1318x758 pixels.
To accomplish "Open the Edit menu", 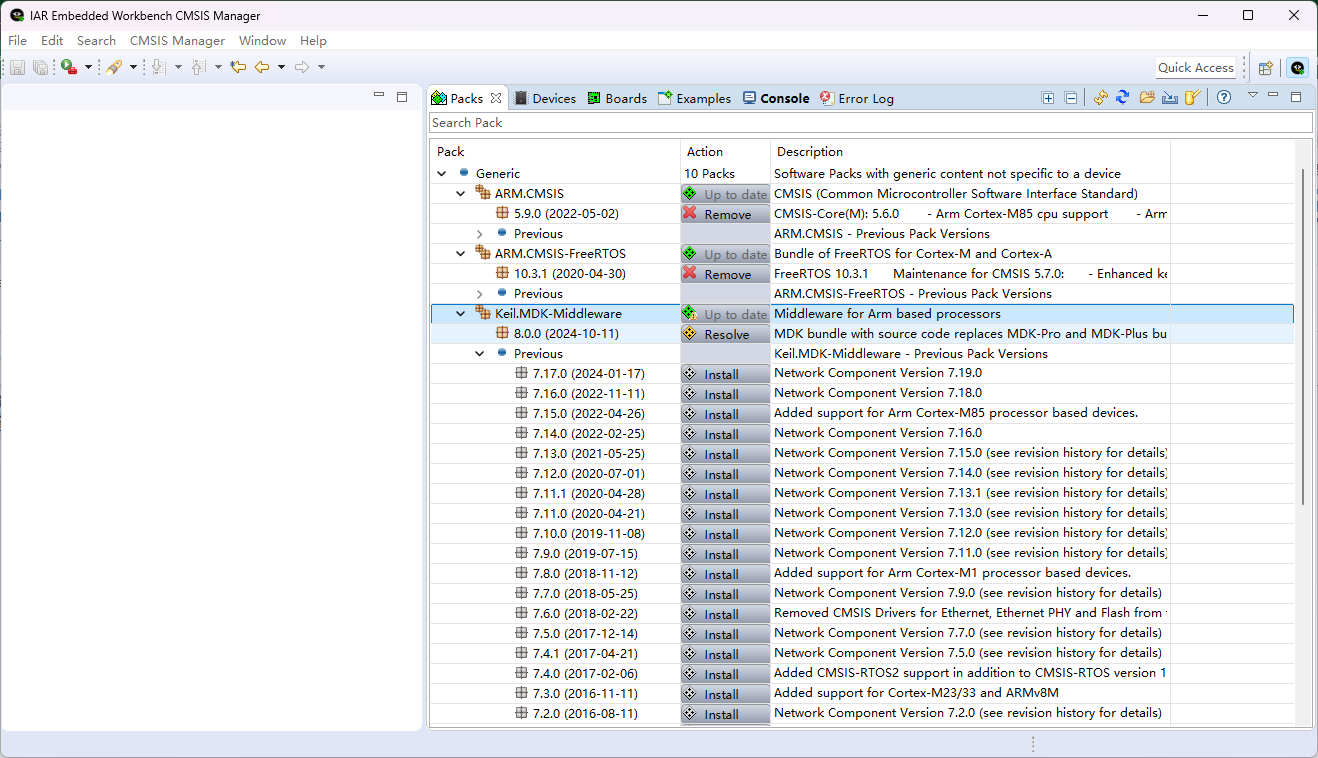I will pos(52,41).
